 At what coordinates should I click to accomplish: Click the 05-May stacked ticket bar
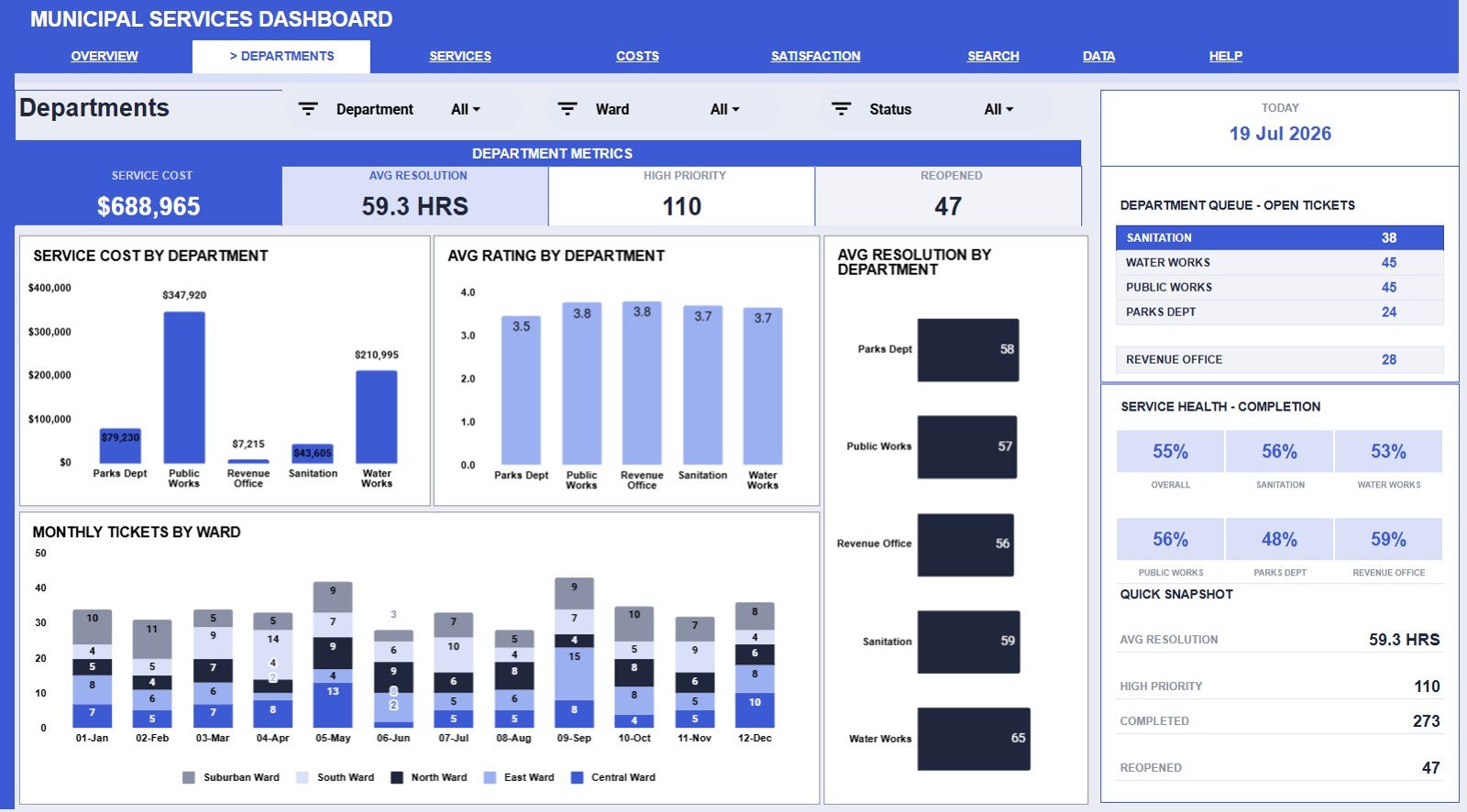pyautogui.click(x=333, y=654)
